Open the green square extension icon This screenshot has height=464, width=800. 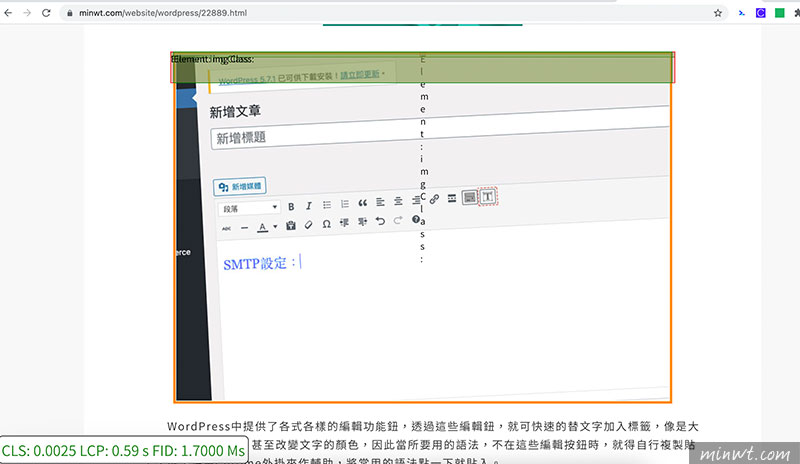(779, 13)
